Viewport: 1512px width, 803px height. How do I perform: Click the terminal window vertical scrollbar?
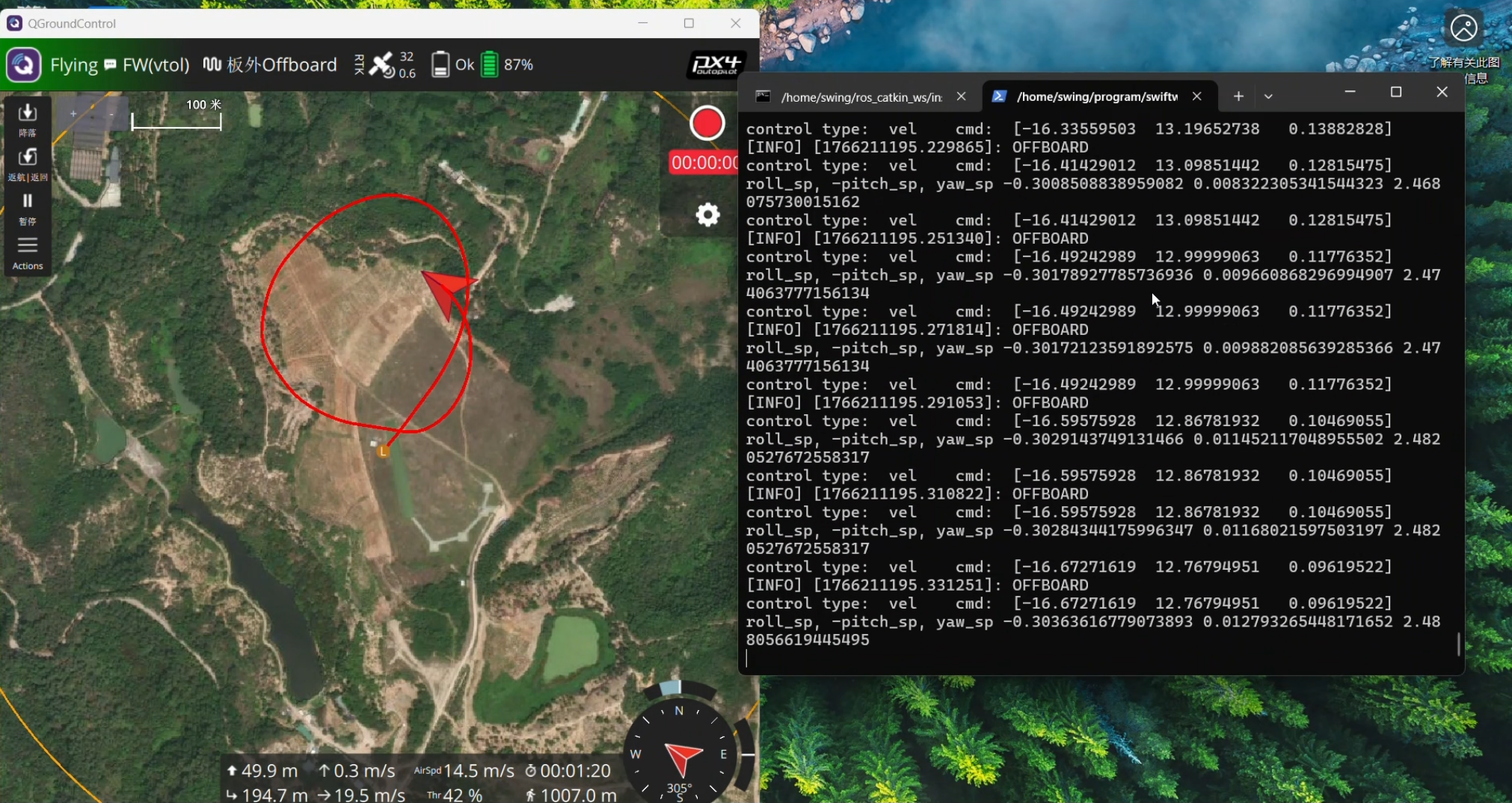tap(1459, 644)
